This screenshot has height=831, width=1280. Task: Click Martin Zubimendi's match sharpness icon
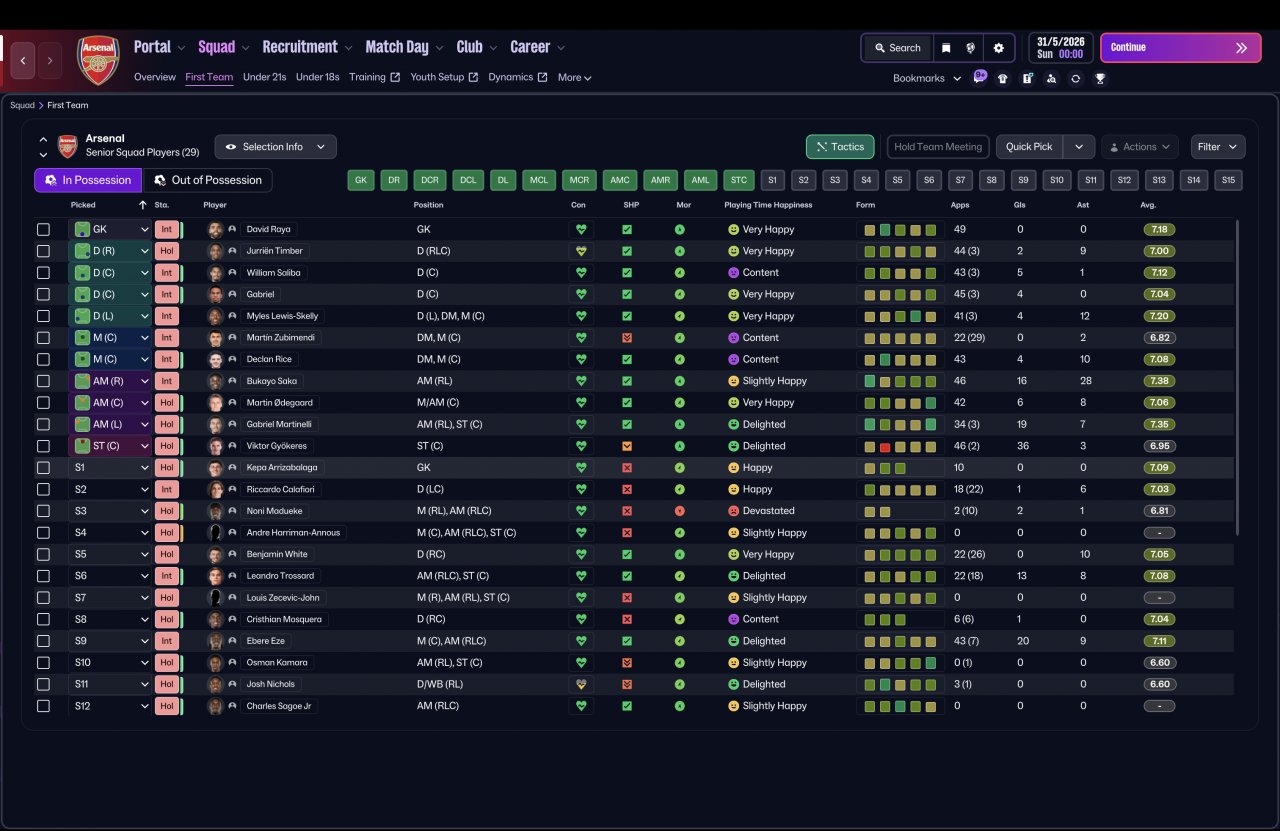tap(627, 338)
